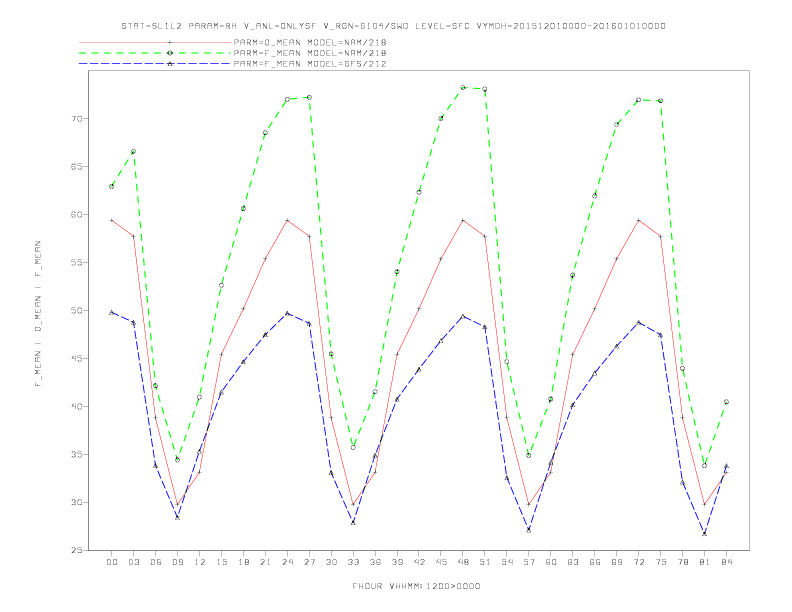
Task: Click x-axis tick label 72
Action: tap(638, 562)
